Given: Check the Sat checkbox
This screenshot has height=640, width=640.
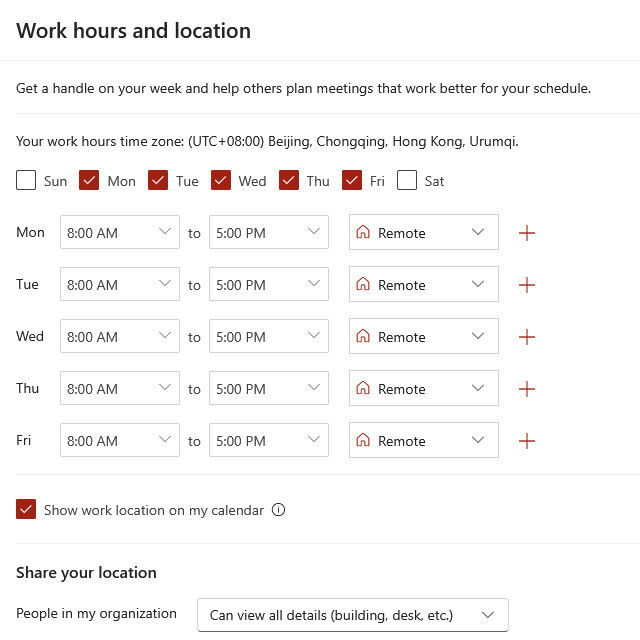Looking at the screenshot, I should [x=407, y=181].
